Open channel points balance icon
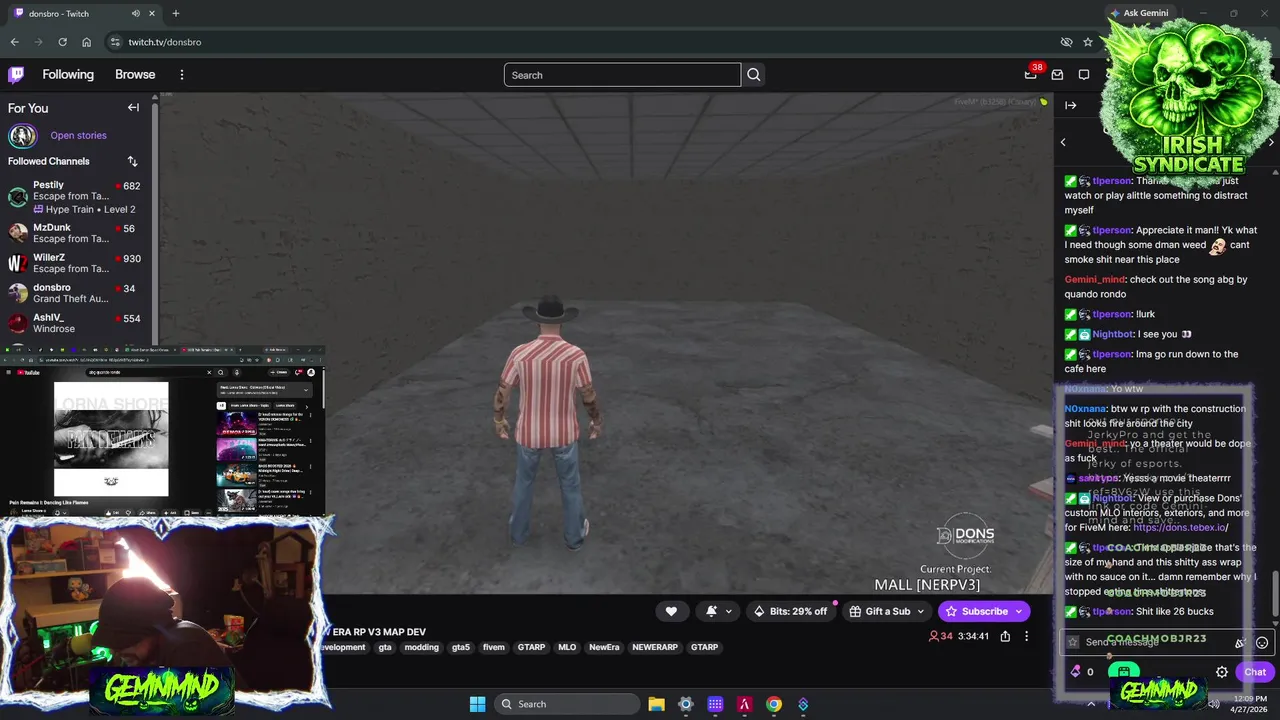The width and height of the screenshot is (1280, 720). point(1076,672)
